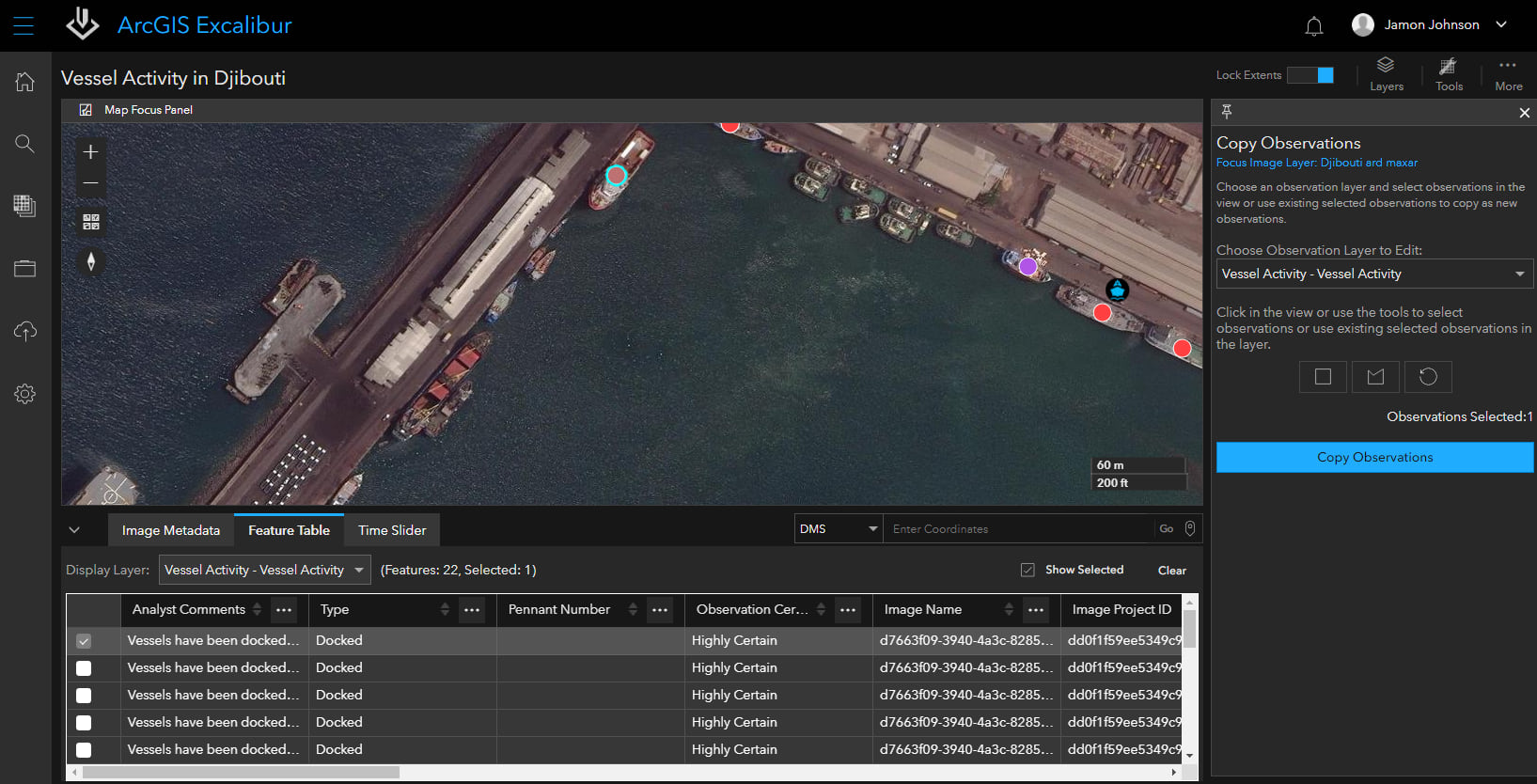1537x784 pixels.
Task: Toggle the Lock Extents switch
Action: [1310, 75]
